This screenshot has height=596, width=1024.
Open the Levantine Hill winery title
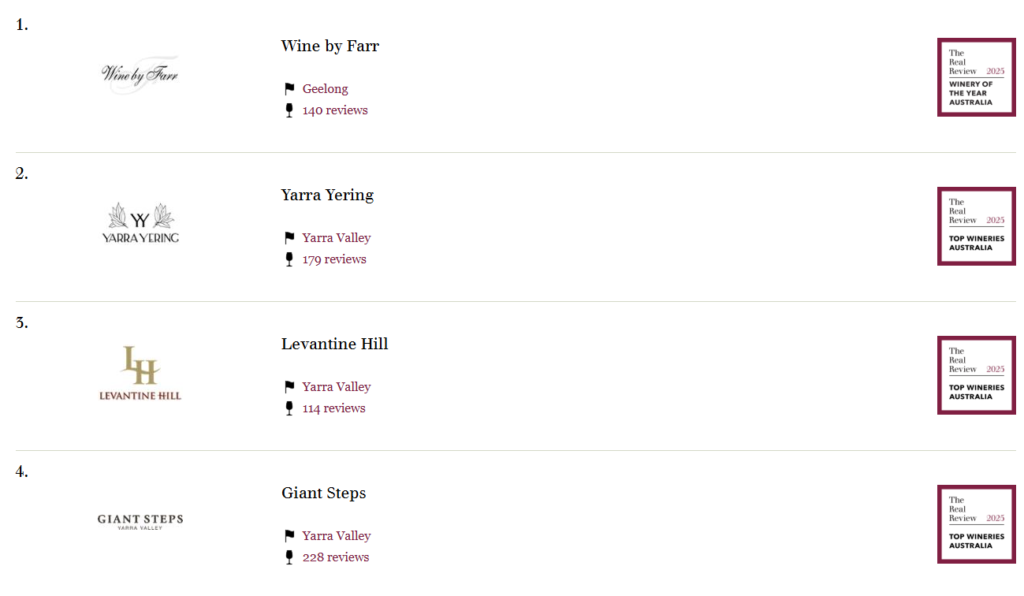coord(334,344)
